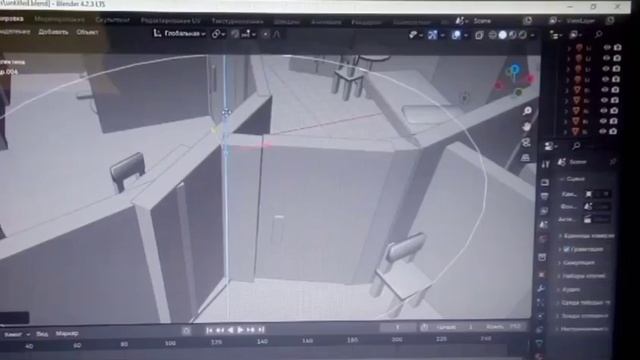Open the Particles properties tab icon
Screen dimensions: 640x360
click(x=541, y=302)
